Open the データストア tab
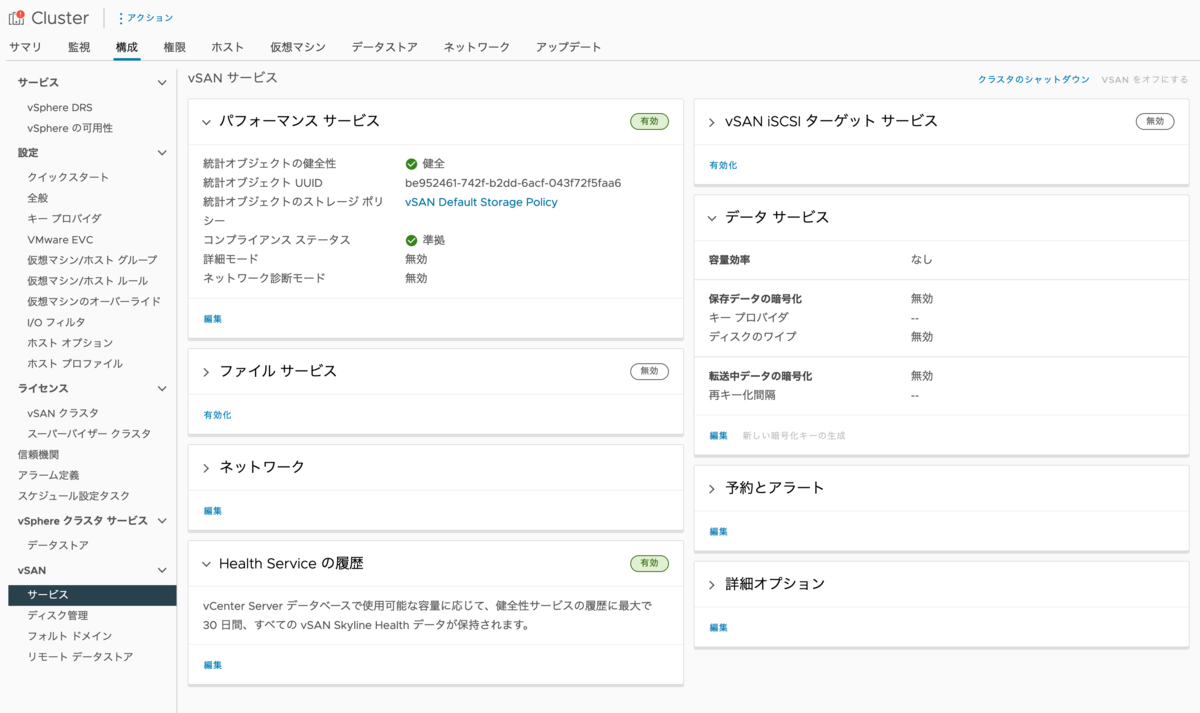 pos(385,47)
